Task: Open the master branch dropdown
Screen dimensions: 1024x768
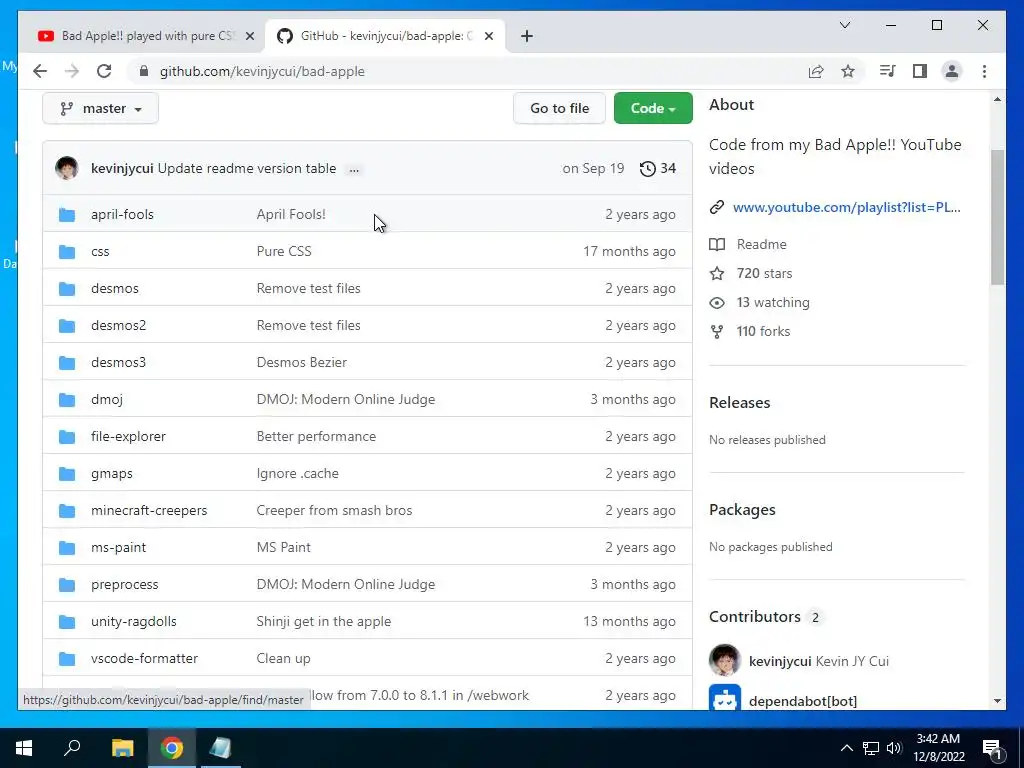Action: [x=101, y=108]
